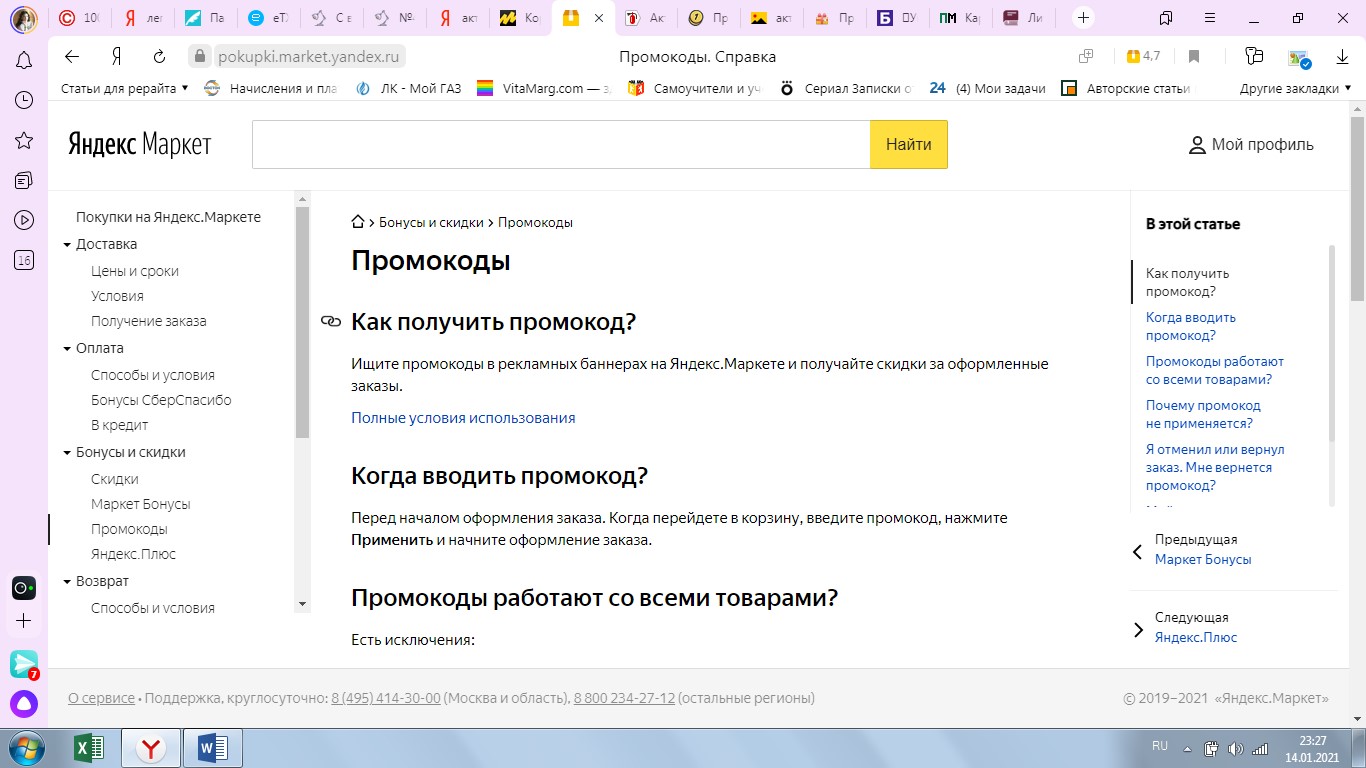
Task: Open collections icon in the sidebar
Action: tap(24, 180)
